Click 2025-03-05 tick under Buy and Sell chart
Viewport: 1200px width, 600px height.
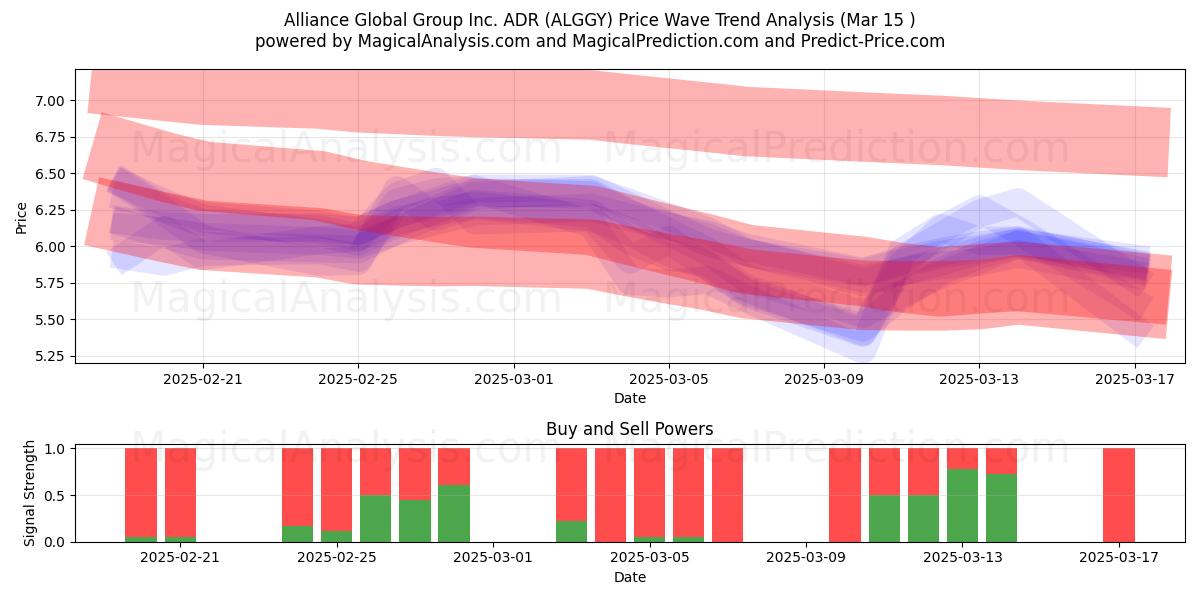650,558
